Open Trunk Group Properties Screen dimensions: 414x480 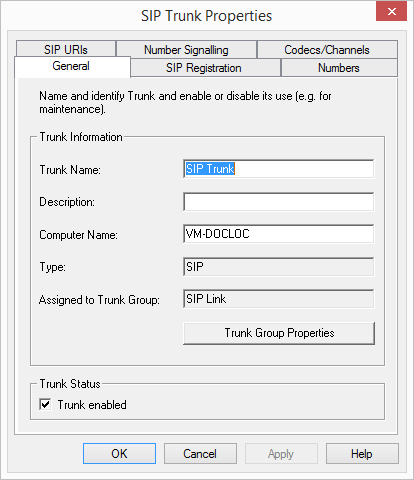coord(279,333)
